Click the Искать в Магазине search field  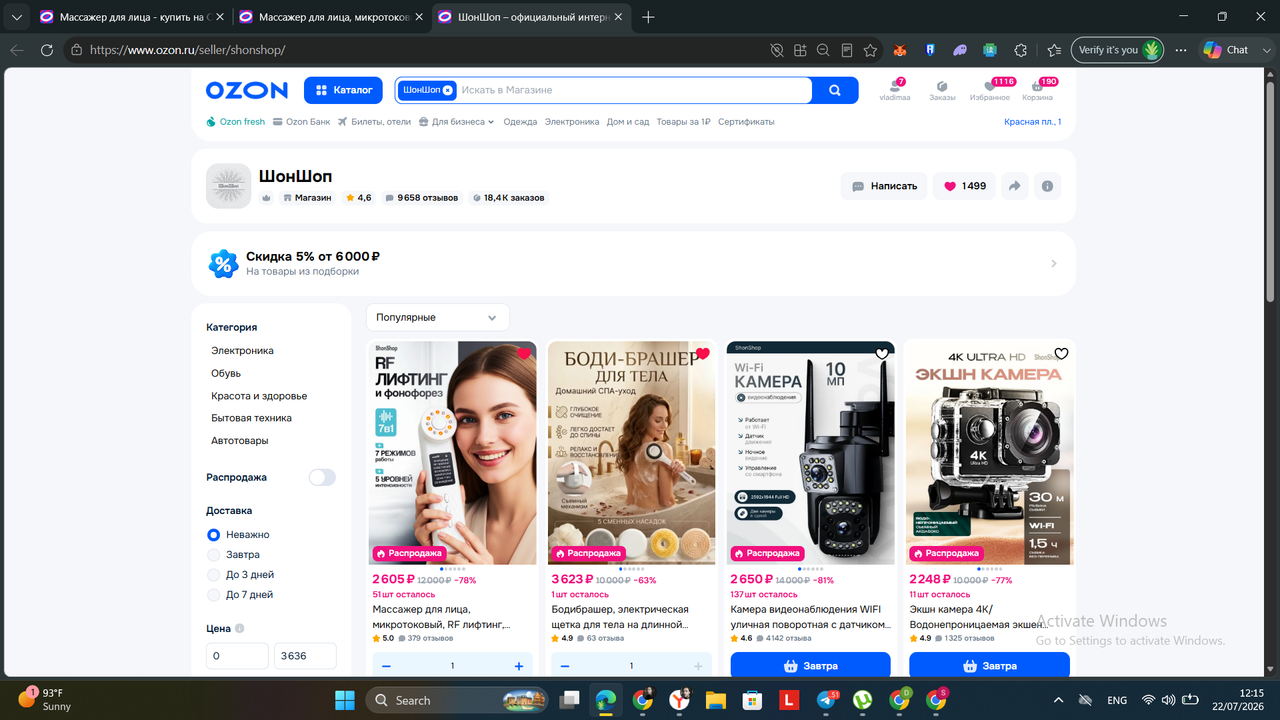(634, 90)
